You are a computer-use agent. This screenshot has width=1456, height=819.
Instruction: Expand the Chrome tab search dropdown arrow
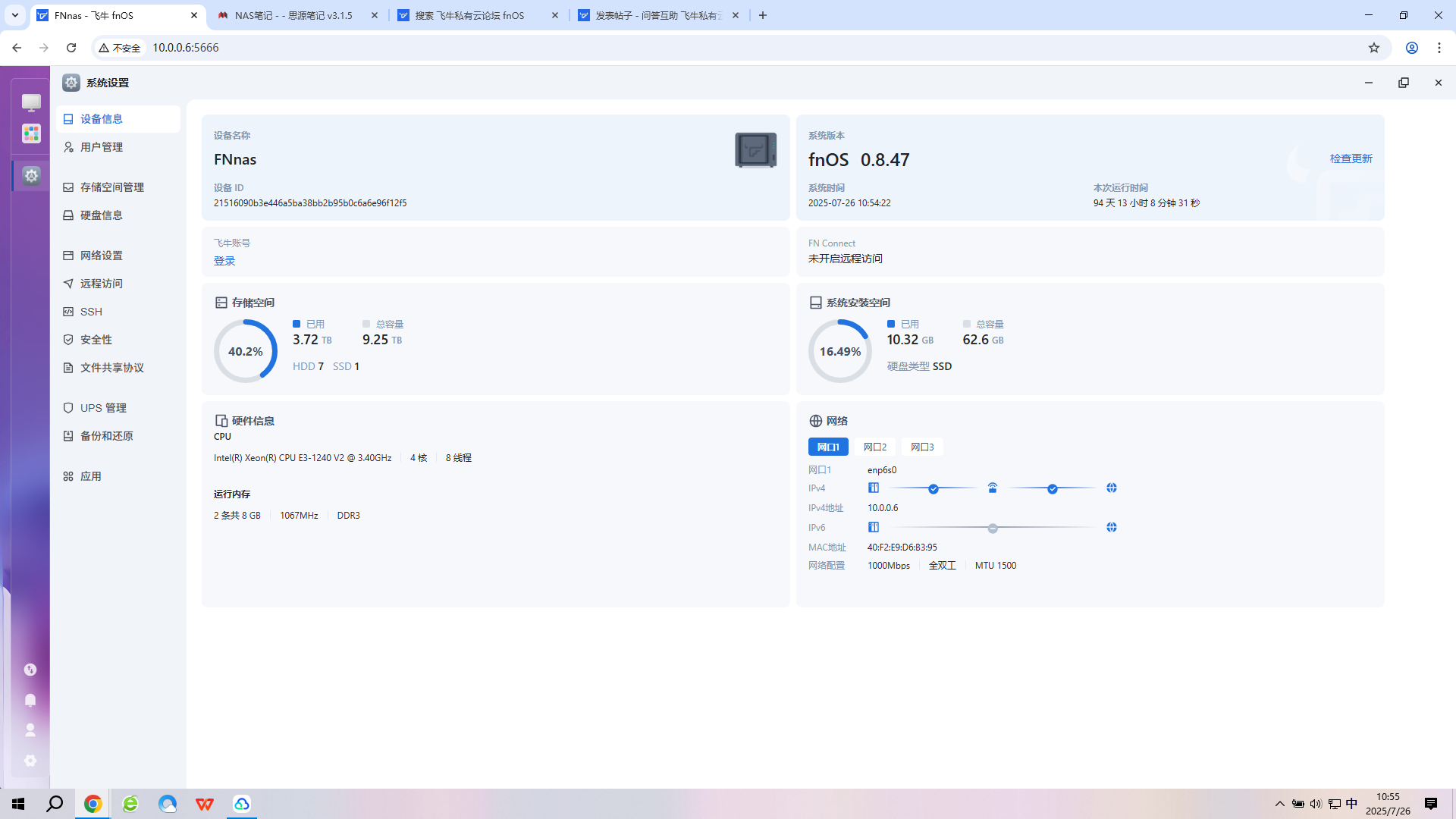14,15
